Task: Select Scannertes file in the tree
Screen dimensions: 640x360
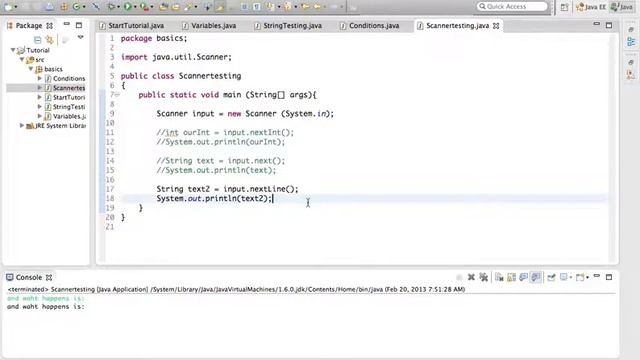Action: [x=64, y=88]
